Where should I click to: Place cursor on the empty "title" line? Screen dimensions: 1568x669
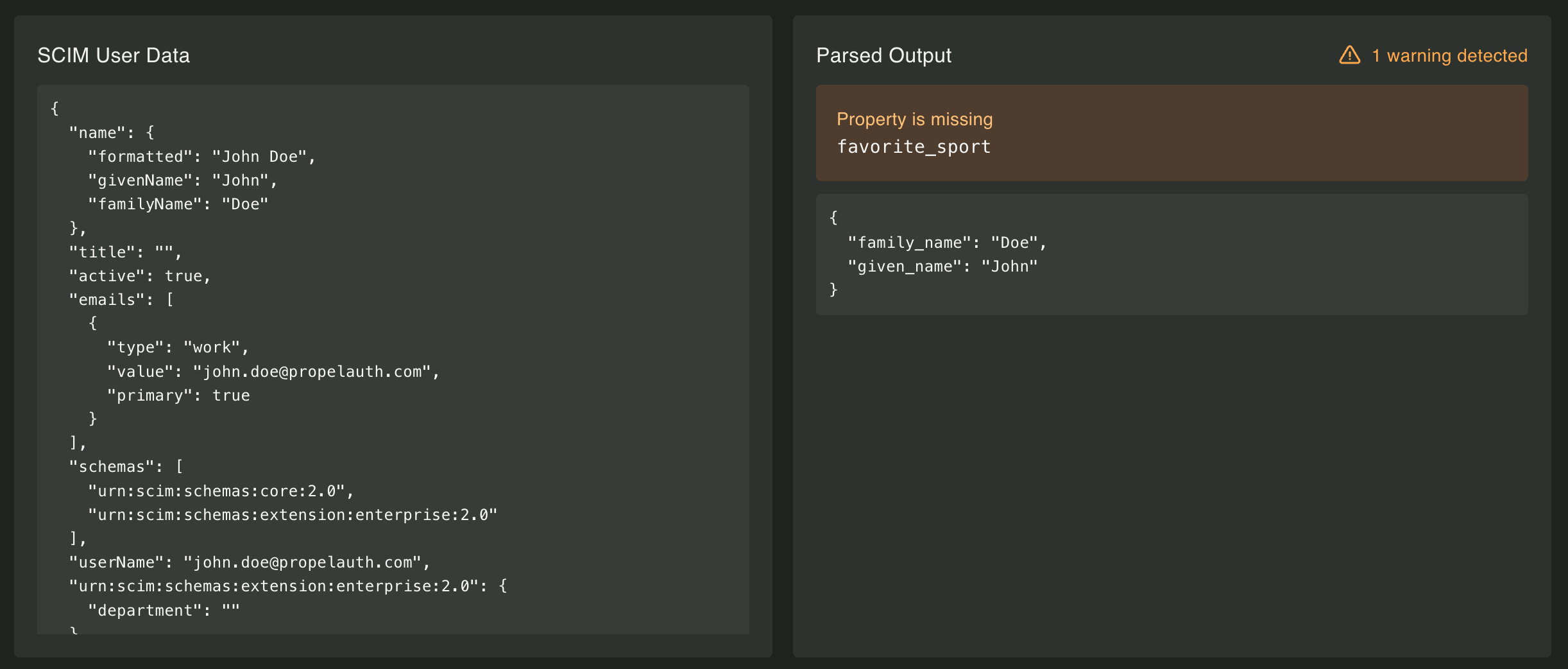click(x=125, y=252)
